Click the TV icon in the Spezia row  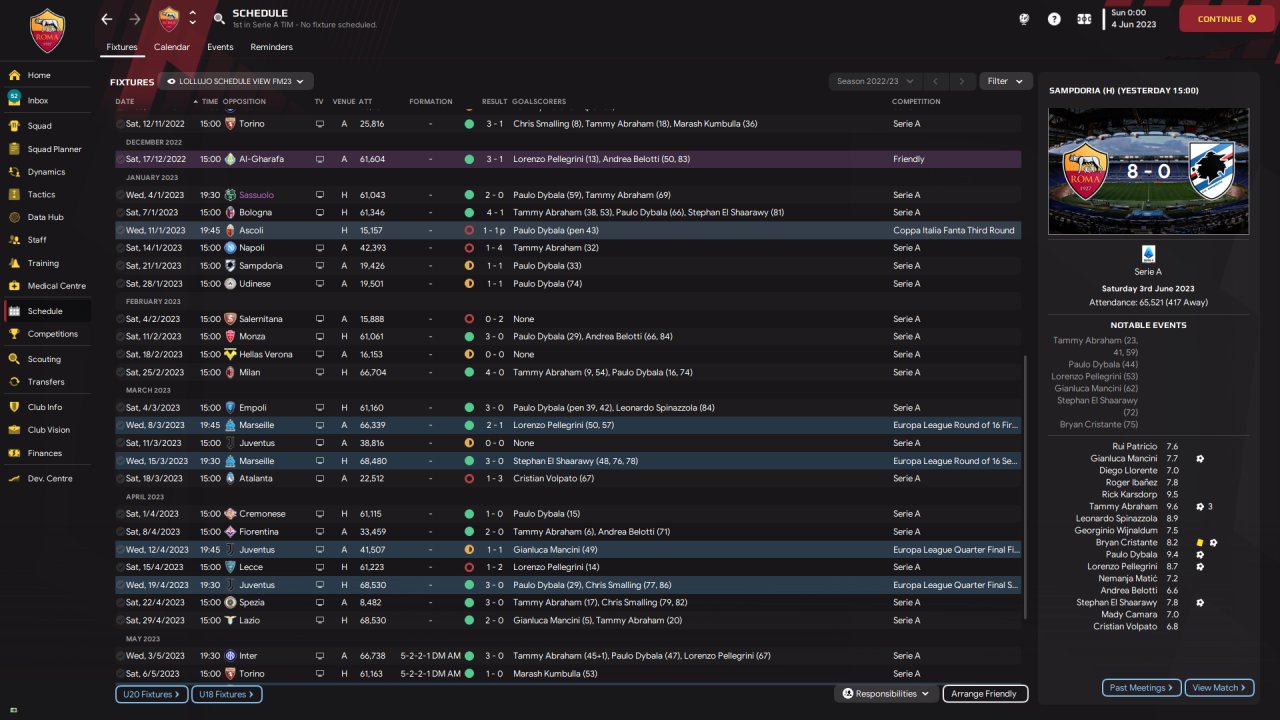click(320, 603)
